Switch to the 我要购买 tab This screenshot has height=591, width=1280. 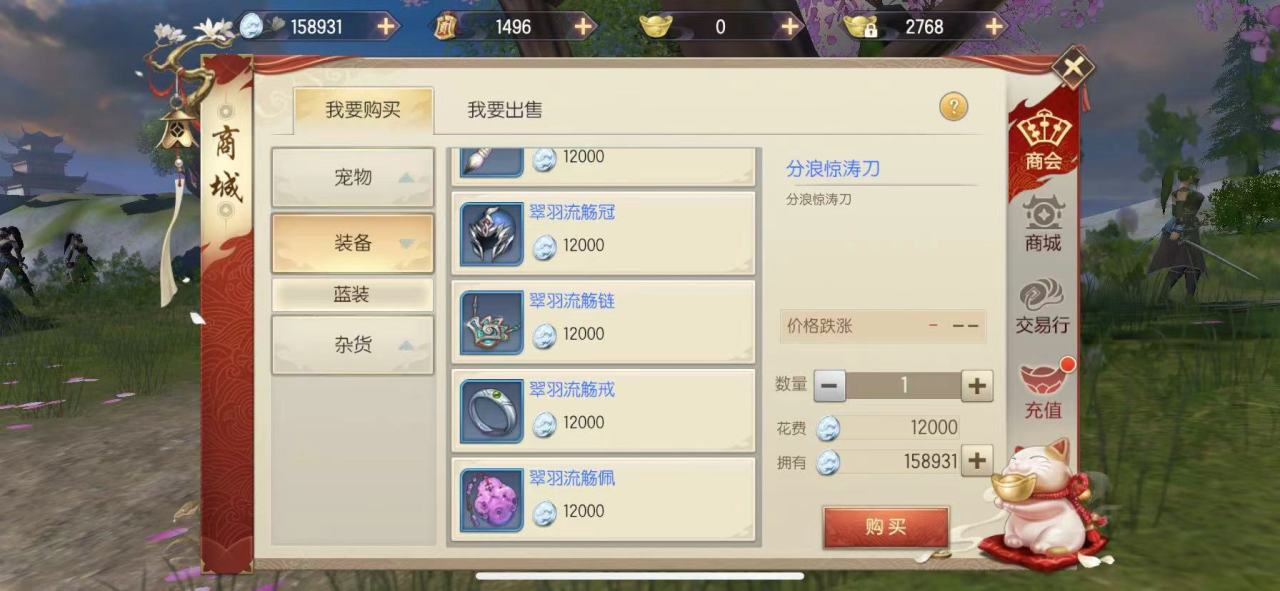click(x=363, y=110)
